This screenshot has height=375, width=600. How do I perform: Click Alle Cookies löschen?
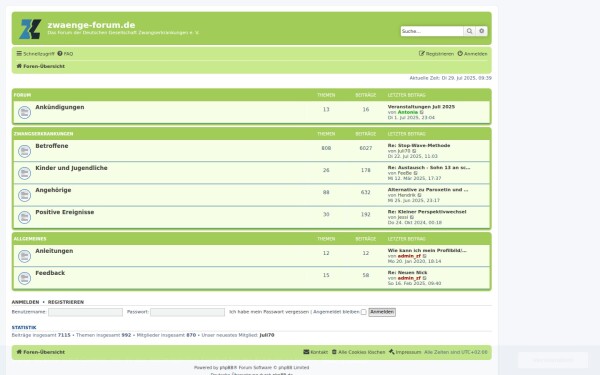click(x=358, y=352)
